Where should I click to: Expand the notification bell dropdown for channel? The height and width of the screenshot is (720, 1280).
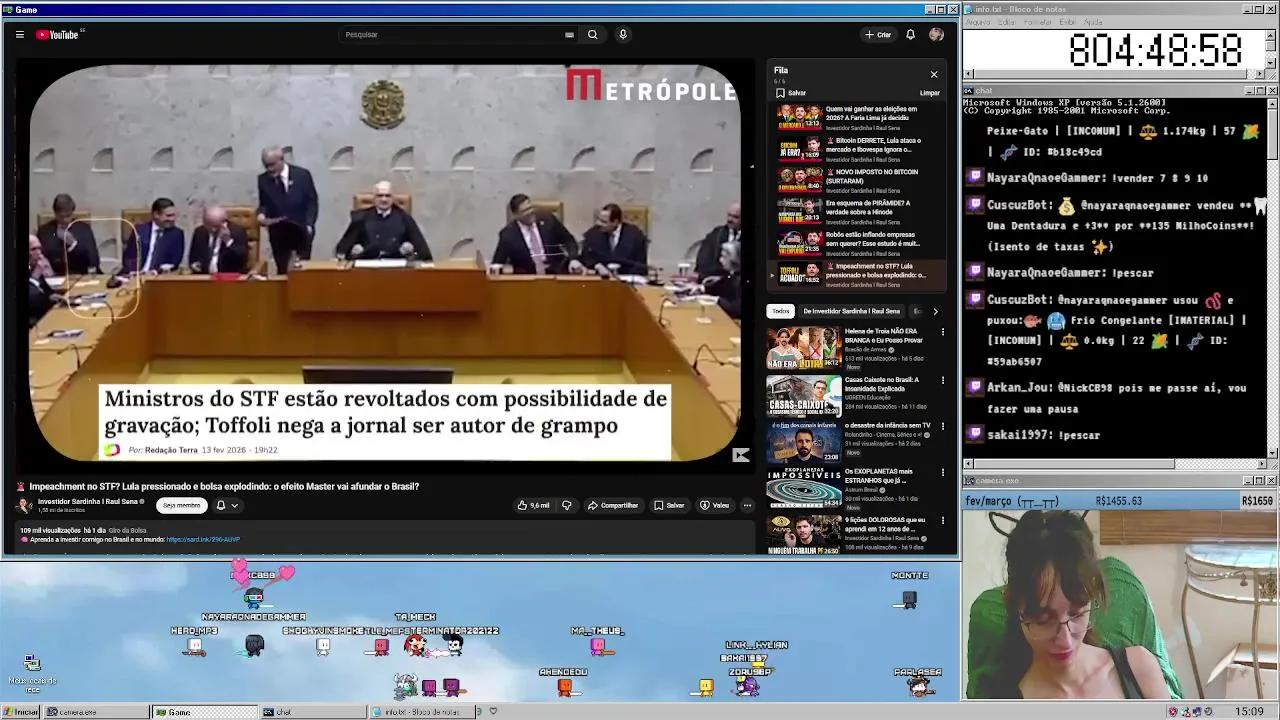point(227,505)
